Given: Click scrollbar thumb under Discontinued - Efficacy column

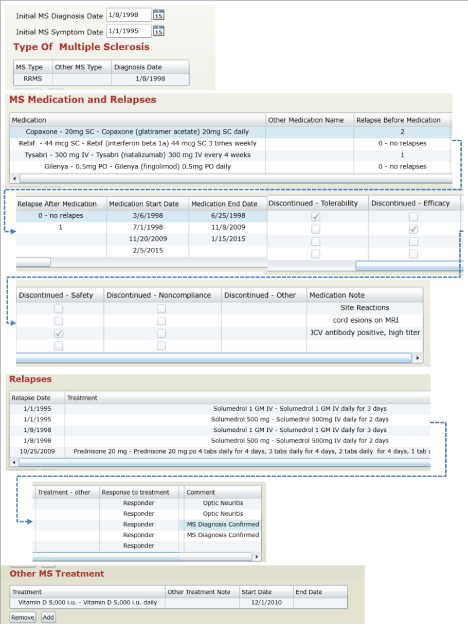Looking at the screenshot, I should coord(408,265).
